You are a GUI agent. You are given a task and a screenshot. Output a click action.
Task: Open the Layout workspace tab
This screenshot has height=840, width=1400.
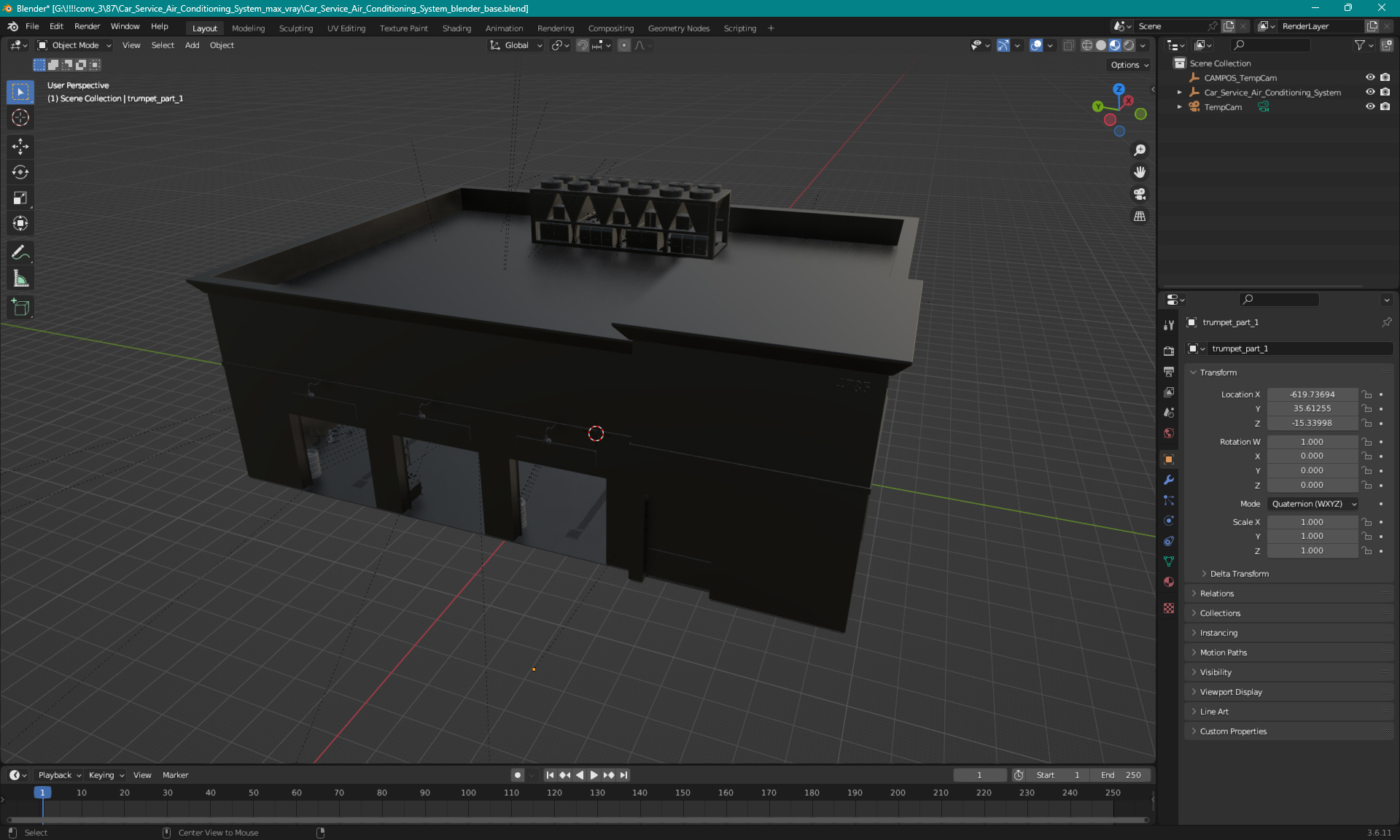204,27
